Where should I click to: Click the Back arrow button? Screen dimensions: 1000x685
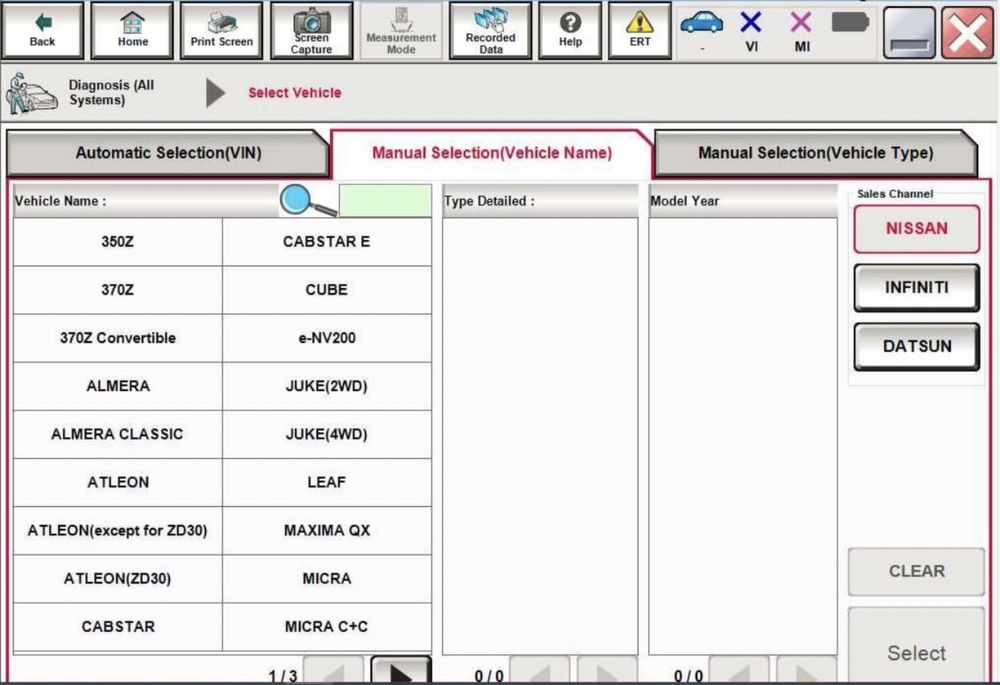pos(43,31)
